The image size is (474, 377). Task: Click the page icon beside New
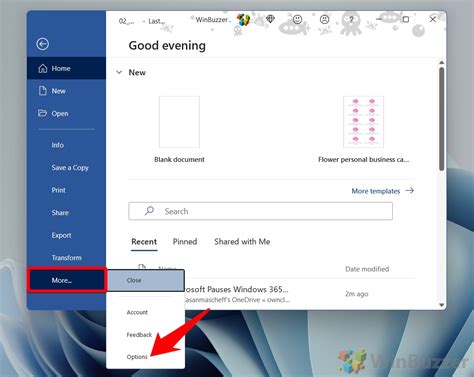pos(43,91)
